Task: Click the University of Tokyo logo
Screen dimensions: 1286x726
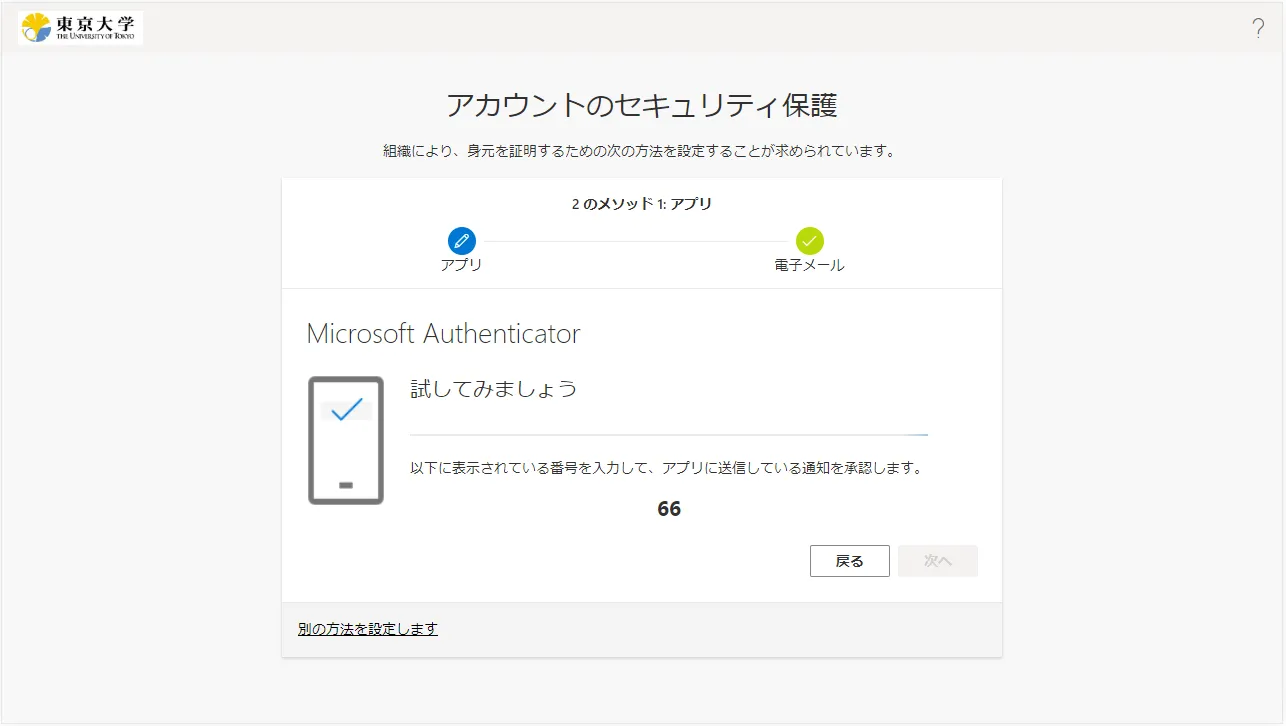Action: 81,28
